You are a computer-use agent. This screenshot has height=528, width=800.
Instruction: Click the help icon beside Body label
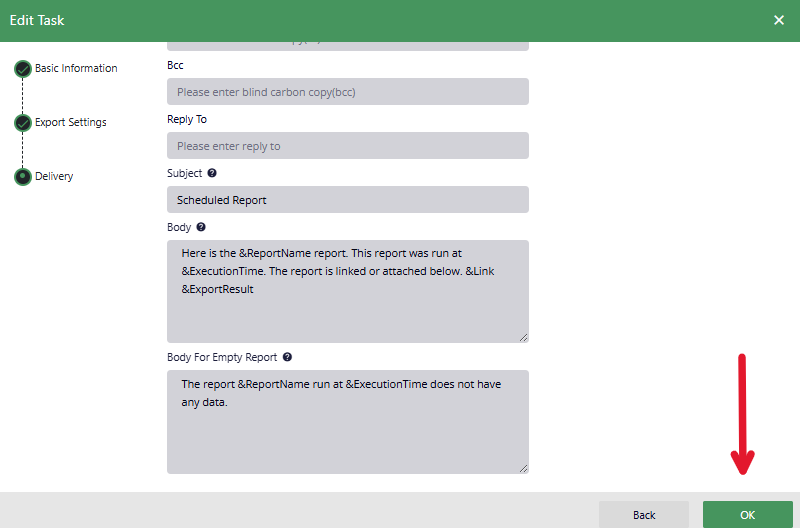201,227
